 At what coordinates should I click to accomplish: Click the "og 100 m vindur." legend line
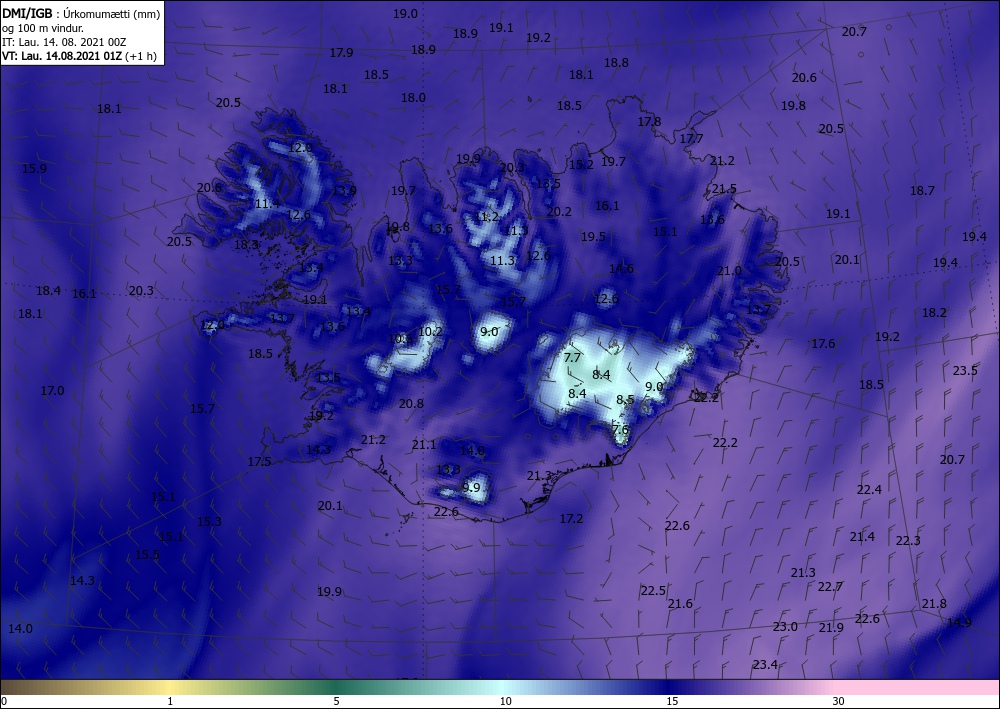click(x=43, y=28)
